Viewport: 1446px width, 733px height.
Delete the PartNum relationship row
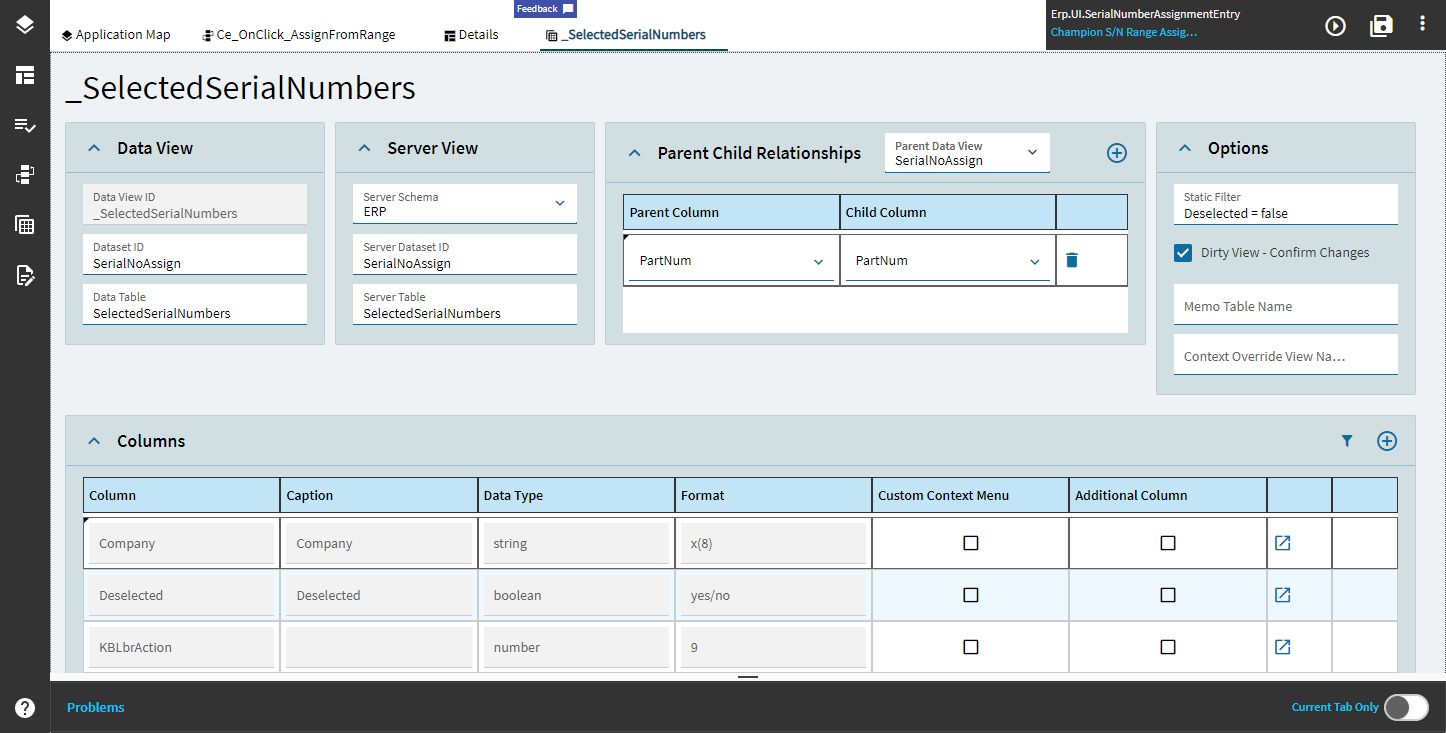pos(1072,260)
